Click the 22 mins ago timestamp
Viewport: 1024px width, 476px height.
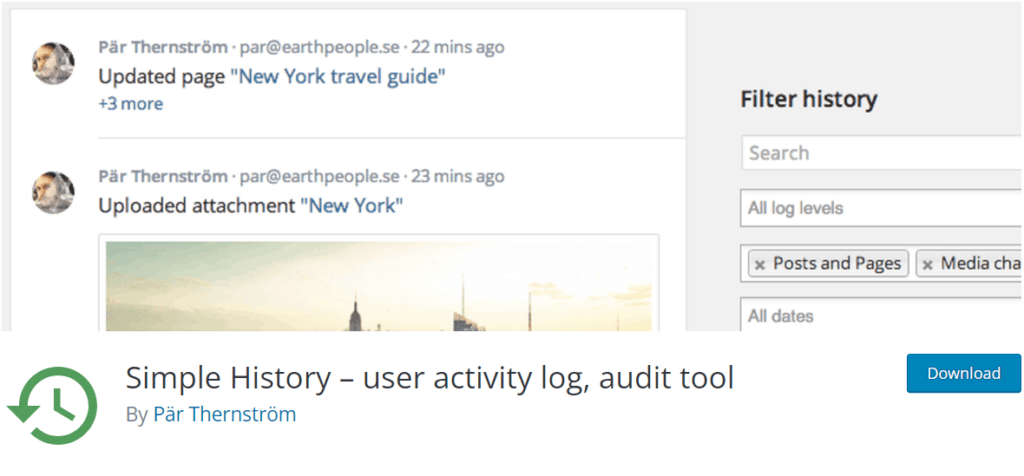point(458,47)
